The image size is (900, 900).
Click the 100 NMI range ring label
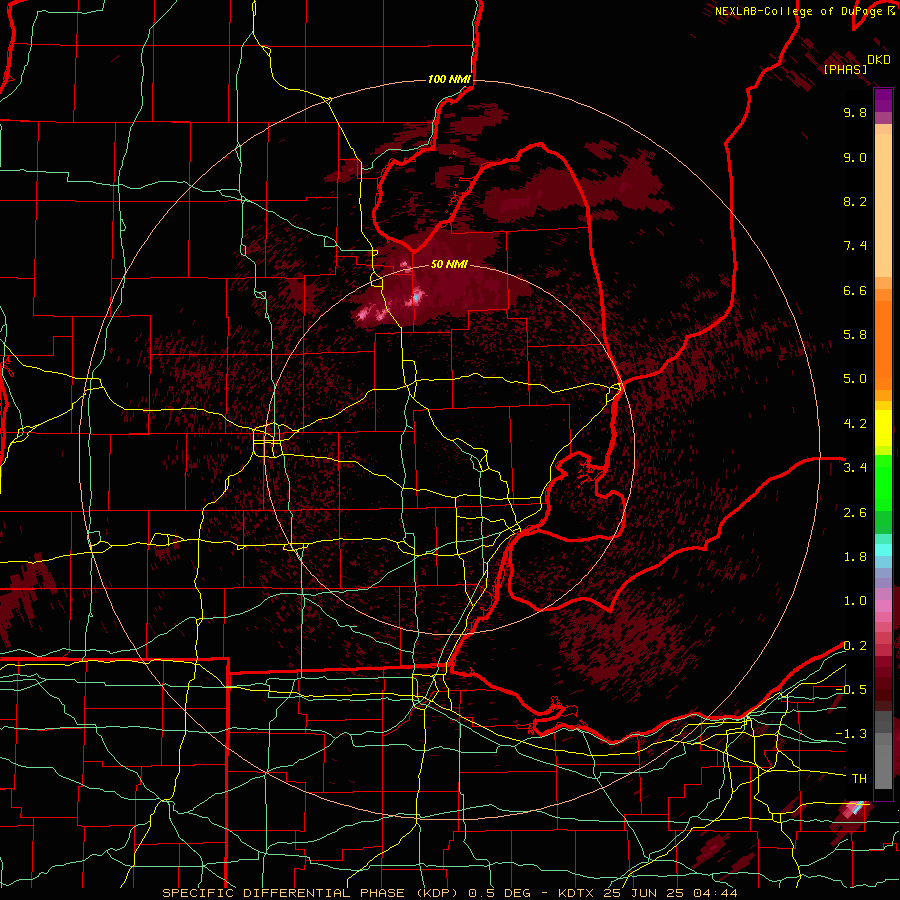(449, 79)
